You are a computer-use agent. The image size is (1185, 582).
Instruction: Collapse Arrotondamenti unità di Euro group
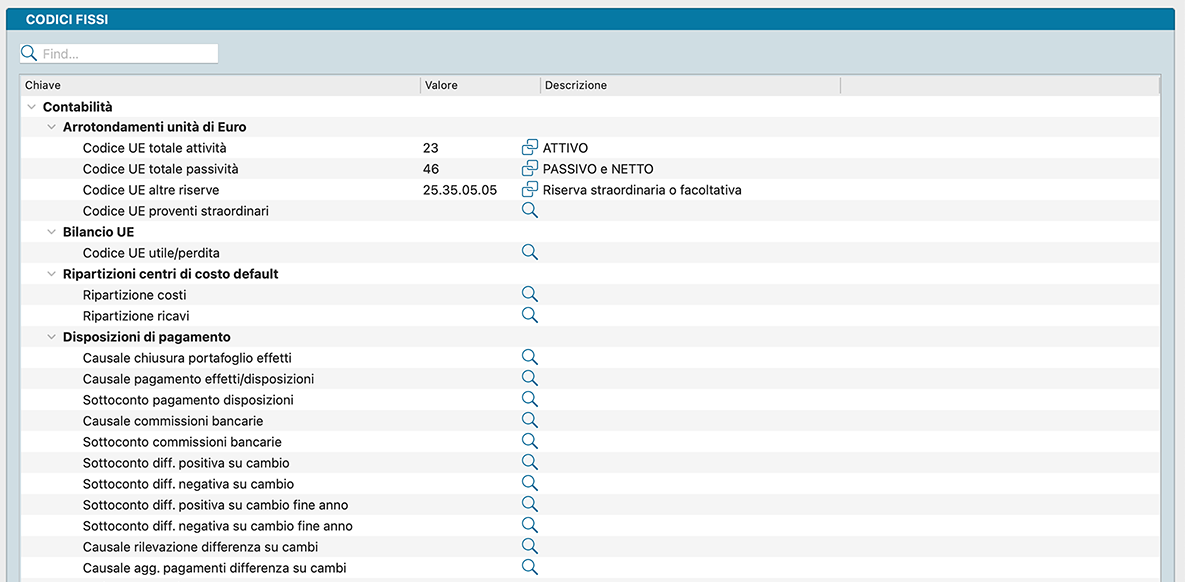(52, 128)
